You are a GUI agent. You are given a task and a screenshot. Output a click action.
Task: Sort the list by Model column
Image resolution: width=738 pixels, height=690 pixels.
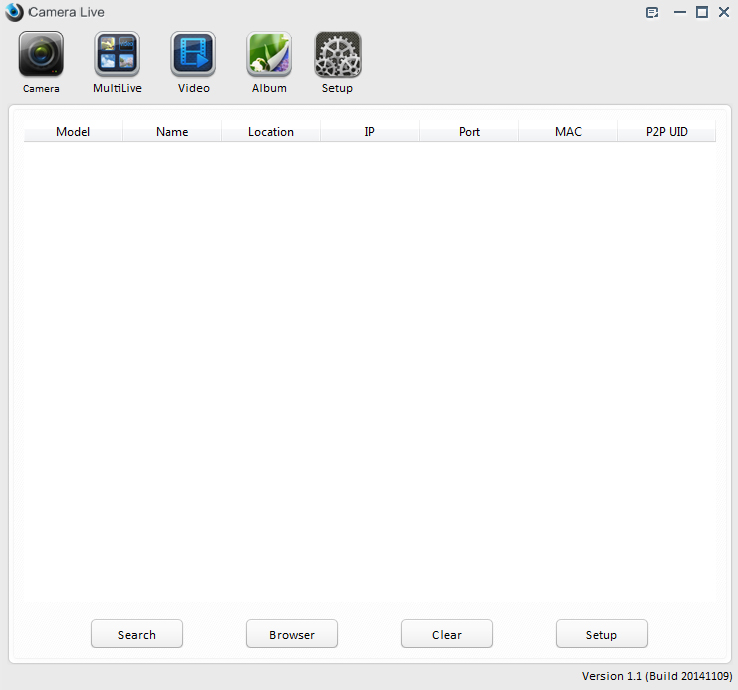click(x=73, y=132)
